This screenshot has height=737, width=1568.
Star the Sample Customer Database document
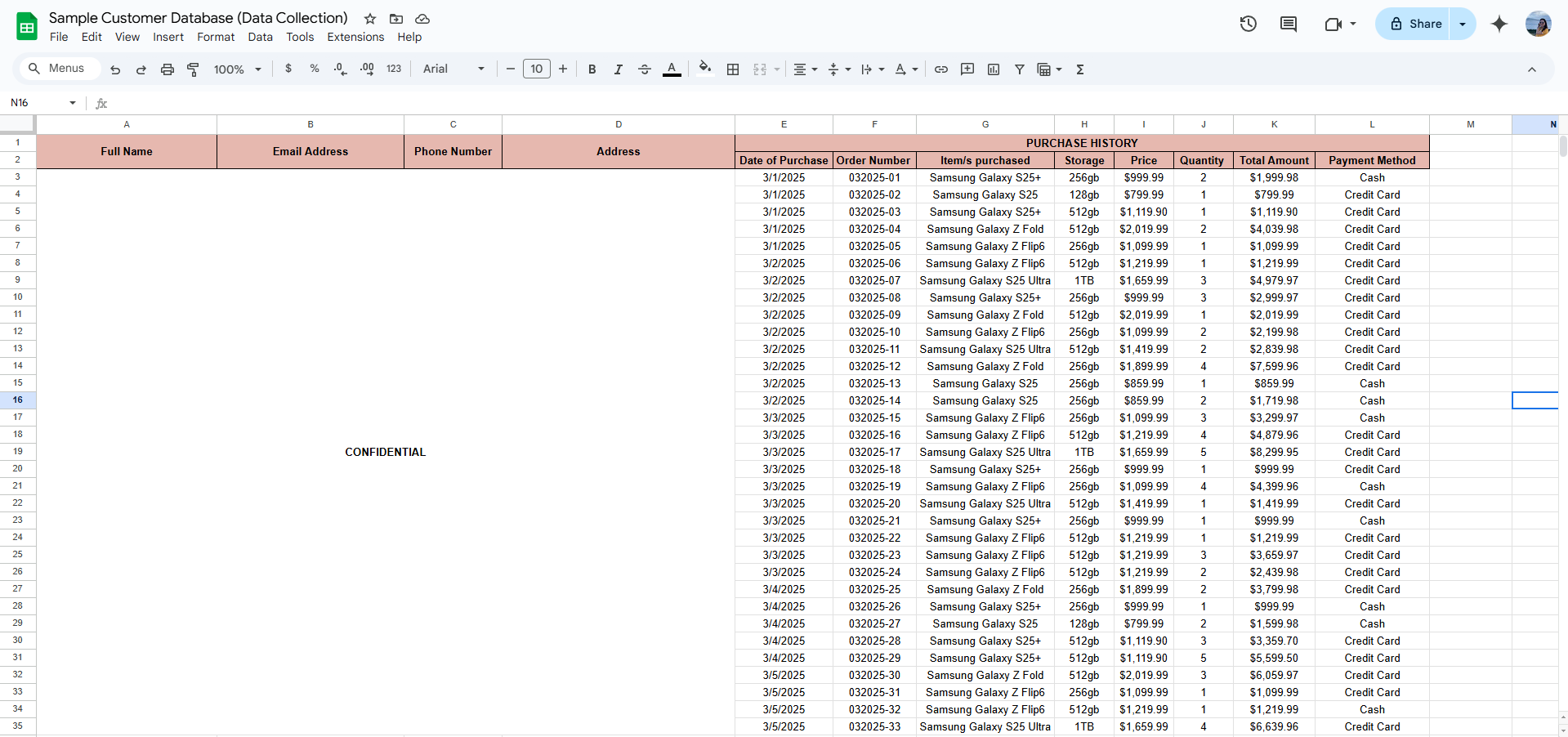370,19
